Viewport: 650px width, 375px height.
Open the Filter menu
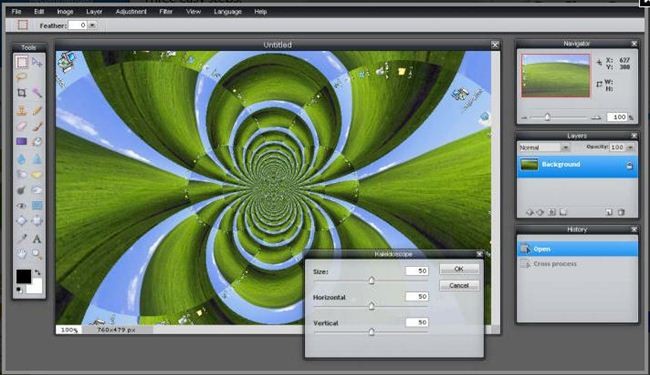(x=166, y=12)
